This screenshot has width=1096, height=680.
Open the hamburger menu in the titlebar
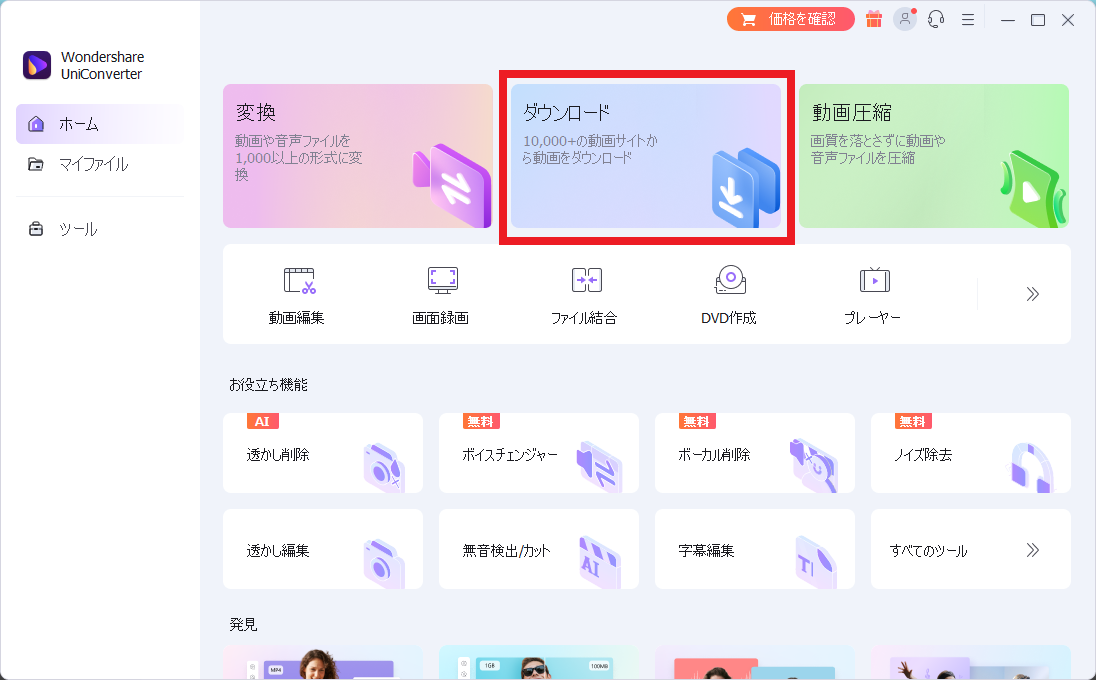click(x=967, y=18)
